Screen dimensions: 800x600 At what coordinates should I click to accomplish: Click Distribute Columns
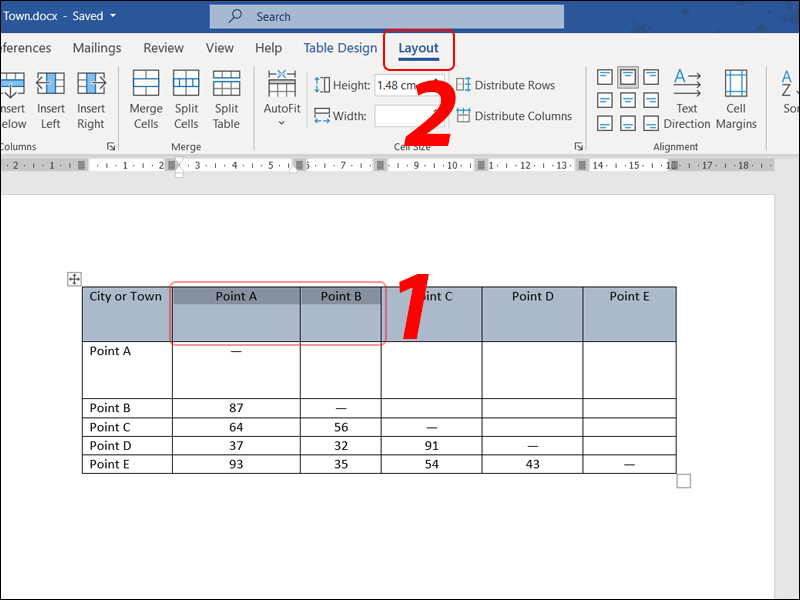pyautogui.click(x=515, y=115)
